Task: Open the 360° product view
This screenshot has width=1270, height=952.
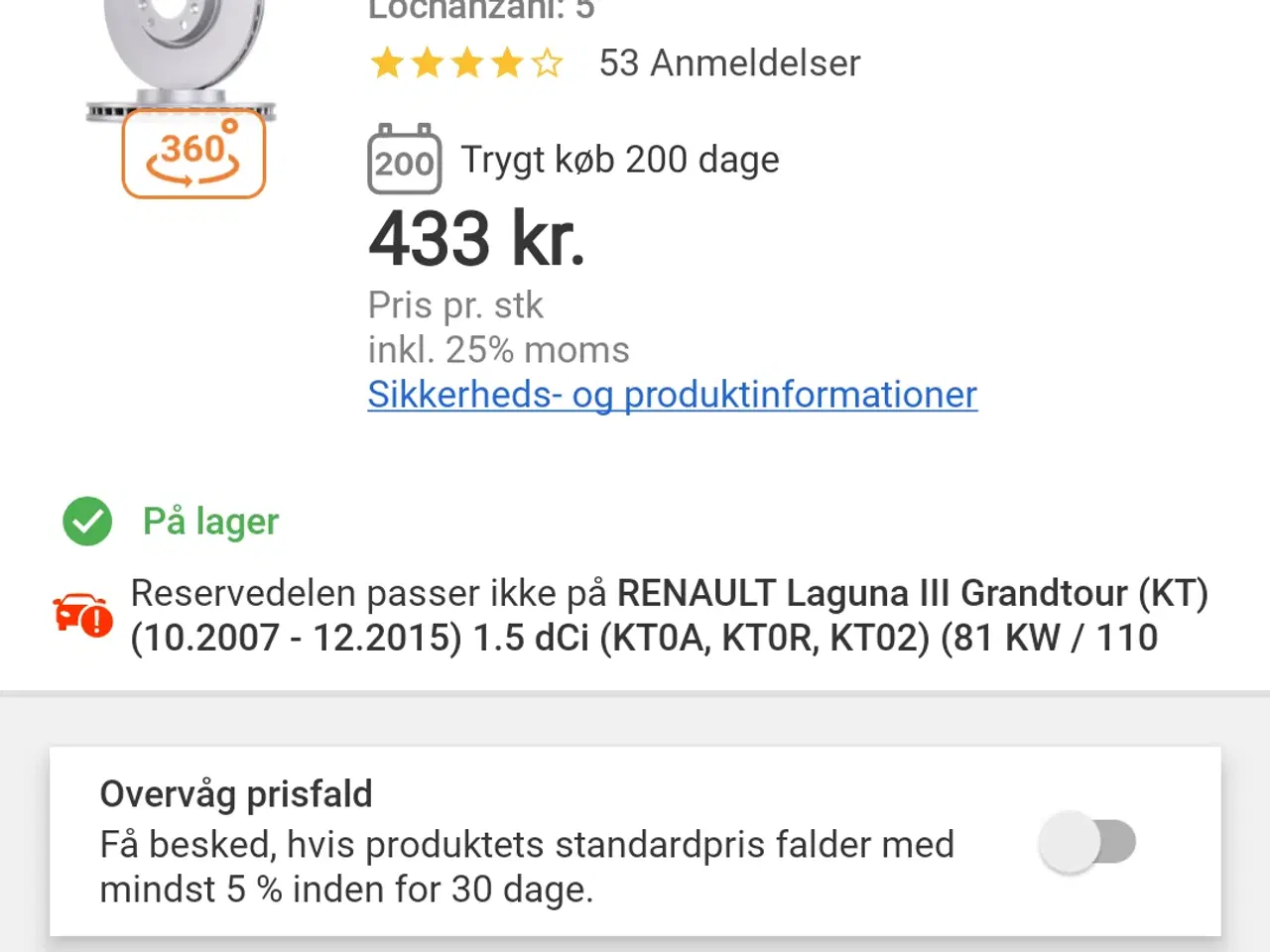Action: pyautogui.click(x=193, y=154)
